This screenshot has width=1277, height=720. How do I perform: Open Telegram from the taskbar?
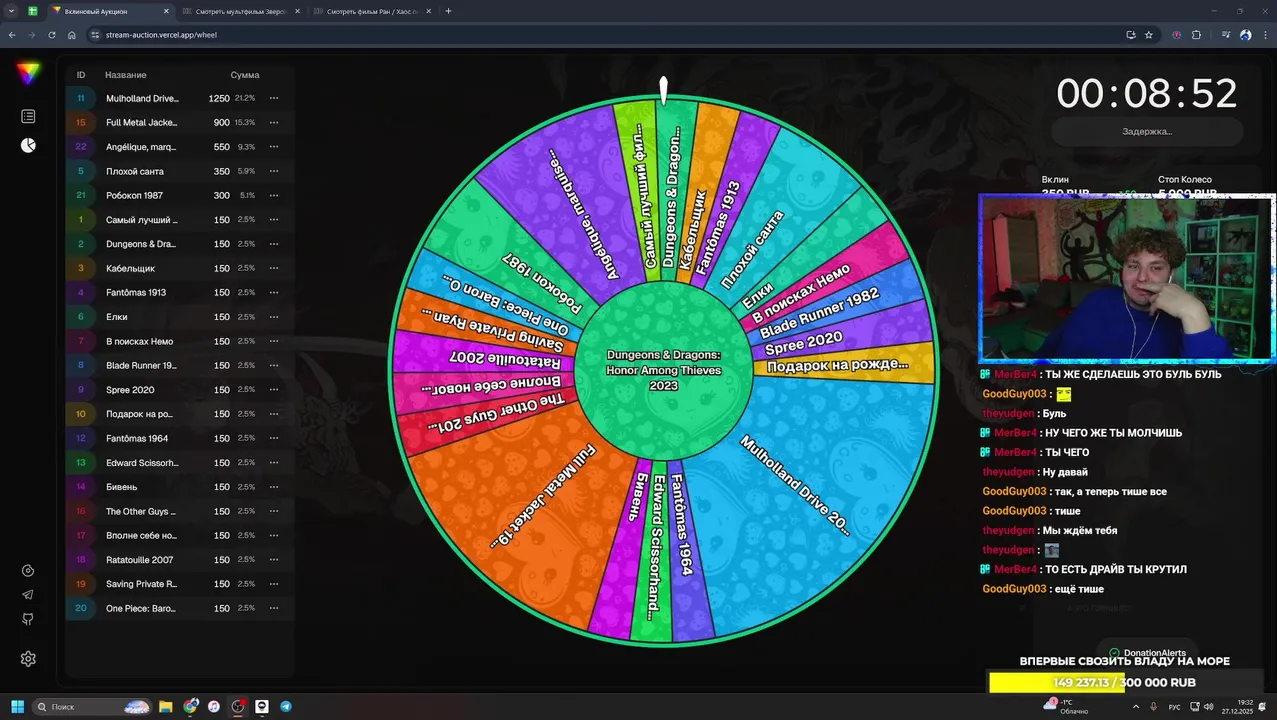tap(286, 707)
